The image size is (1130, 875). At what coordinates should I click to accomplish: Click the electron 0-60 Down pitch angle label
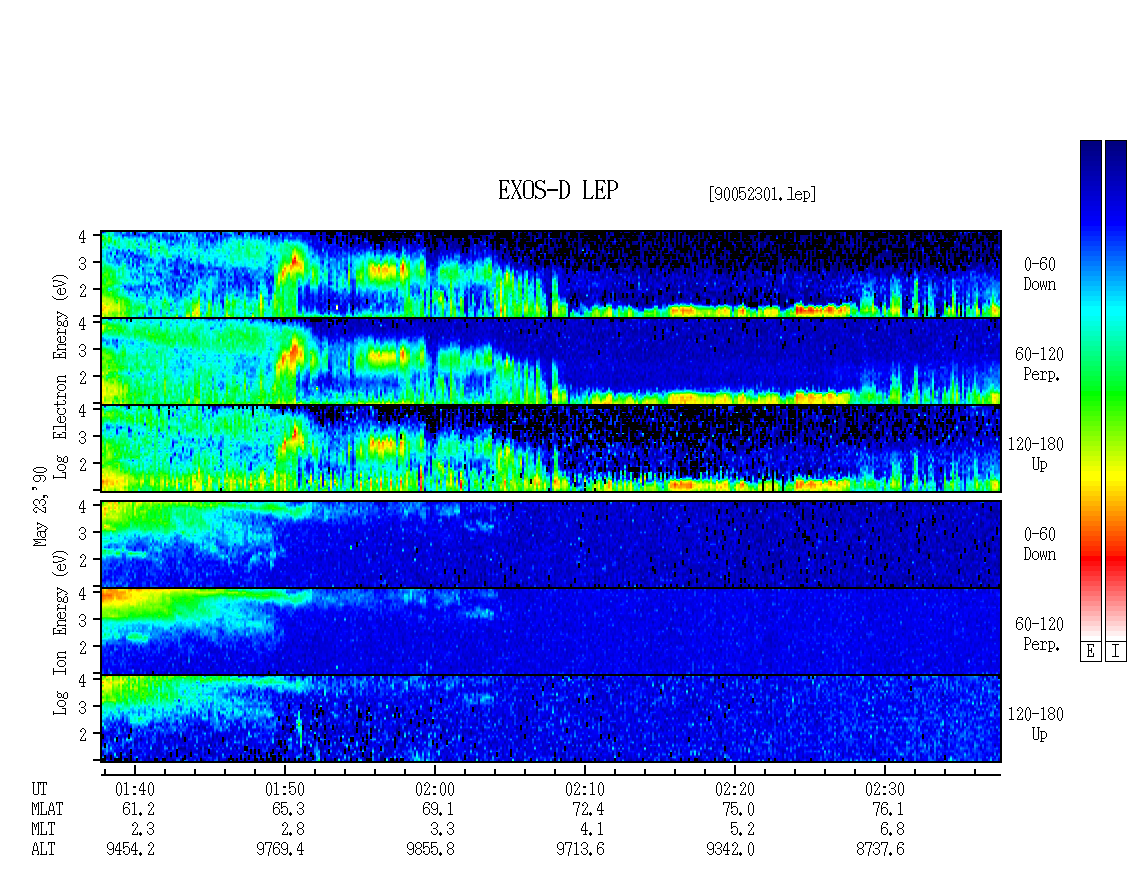click(1039, 275)
